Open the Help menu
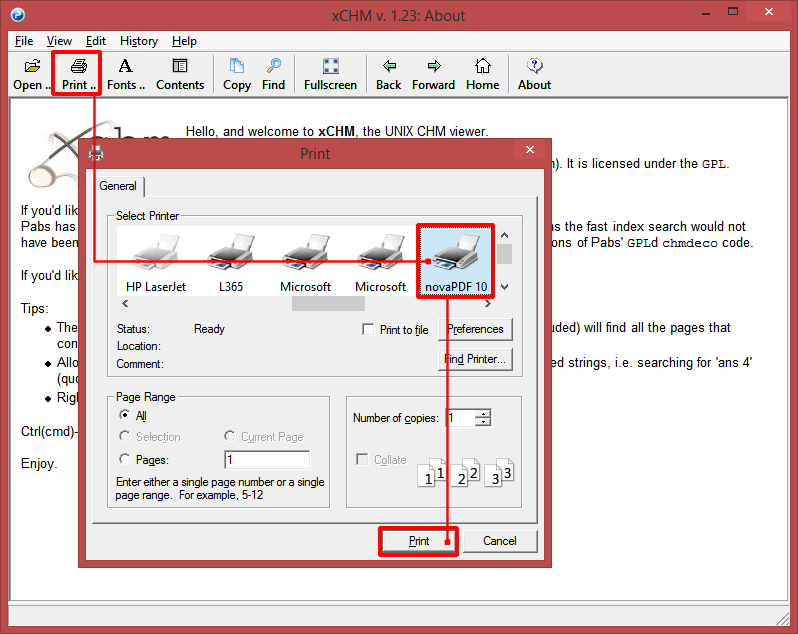The width and height of the screenshot is (798, 634). tap(184, 41)
